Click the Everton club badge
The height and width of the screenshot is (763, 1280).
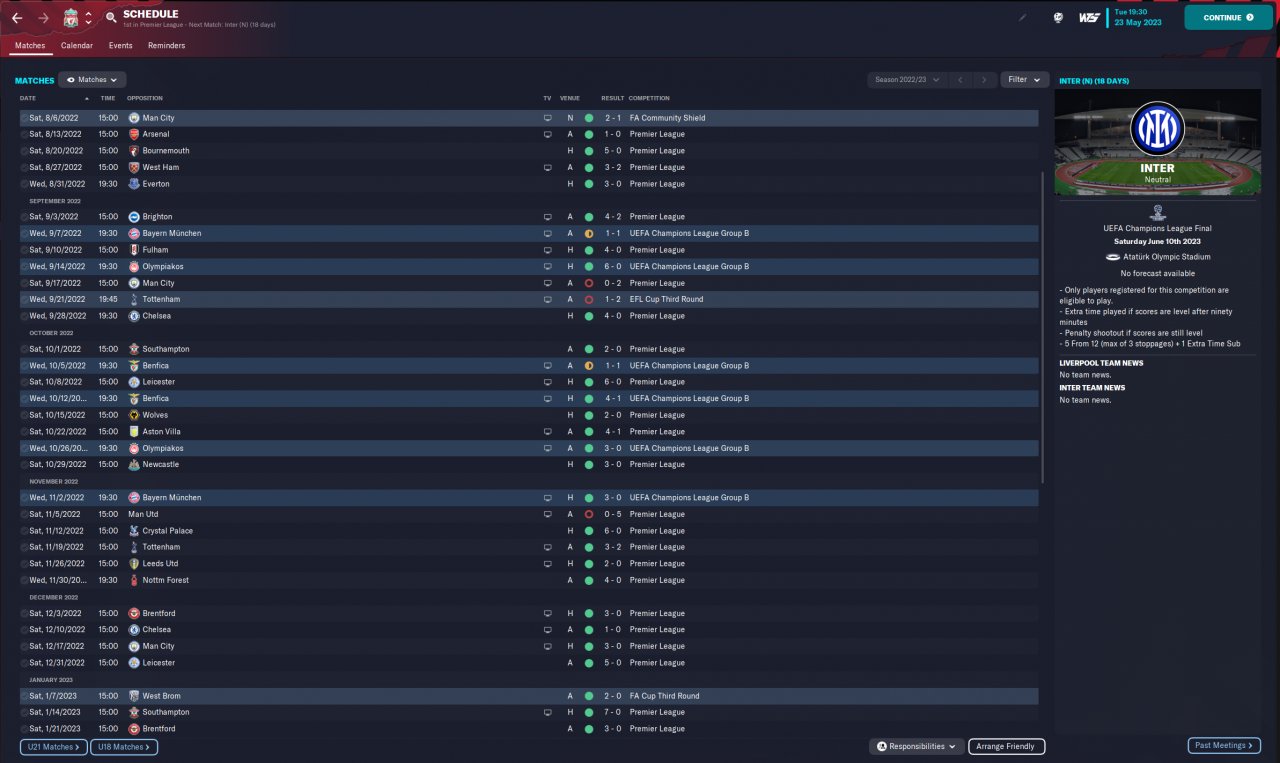(134, 184)
